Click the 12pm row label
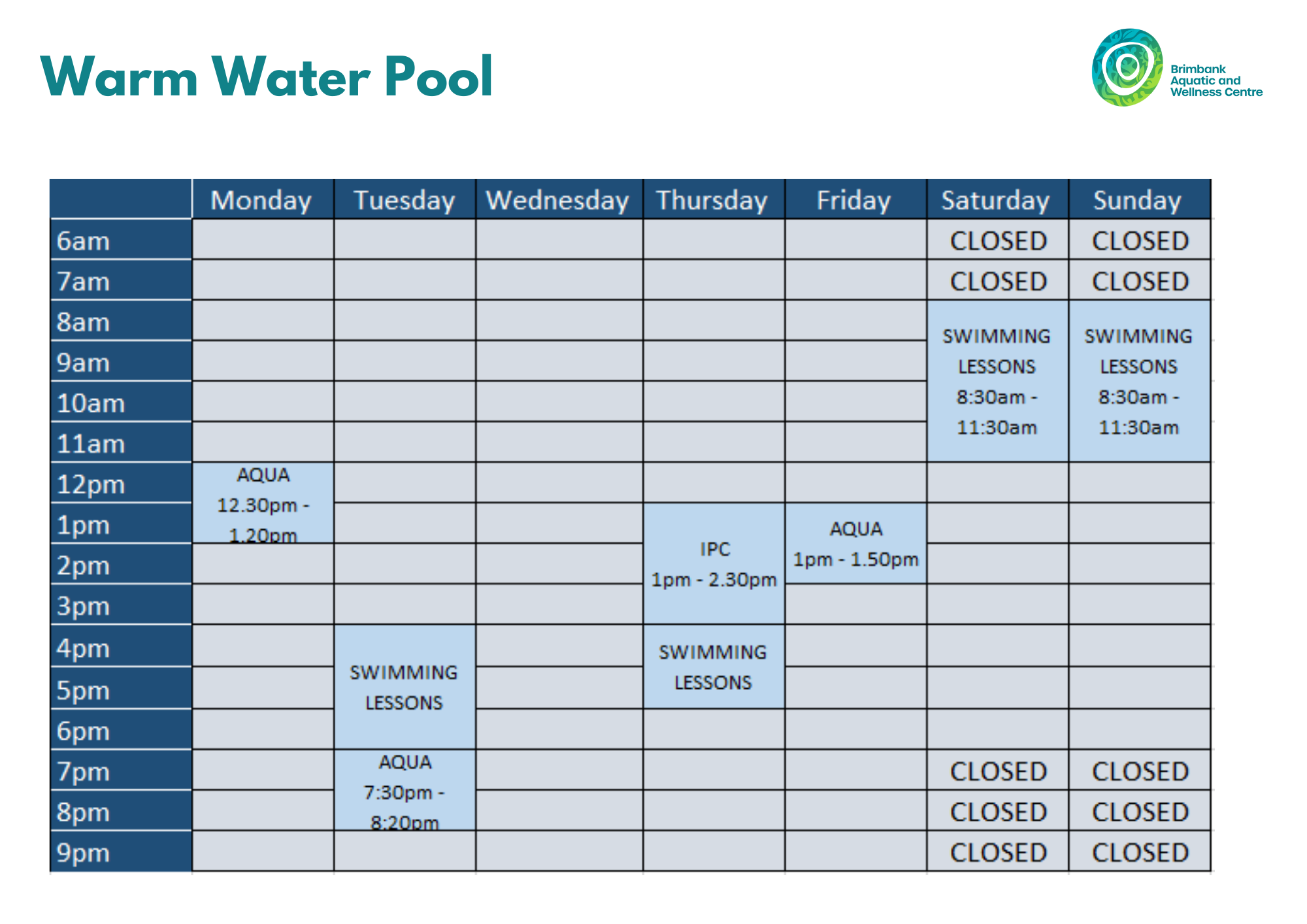Viewport: 1307px width, 924px height. 121,483
